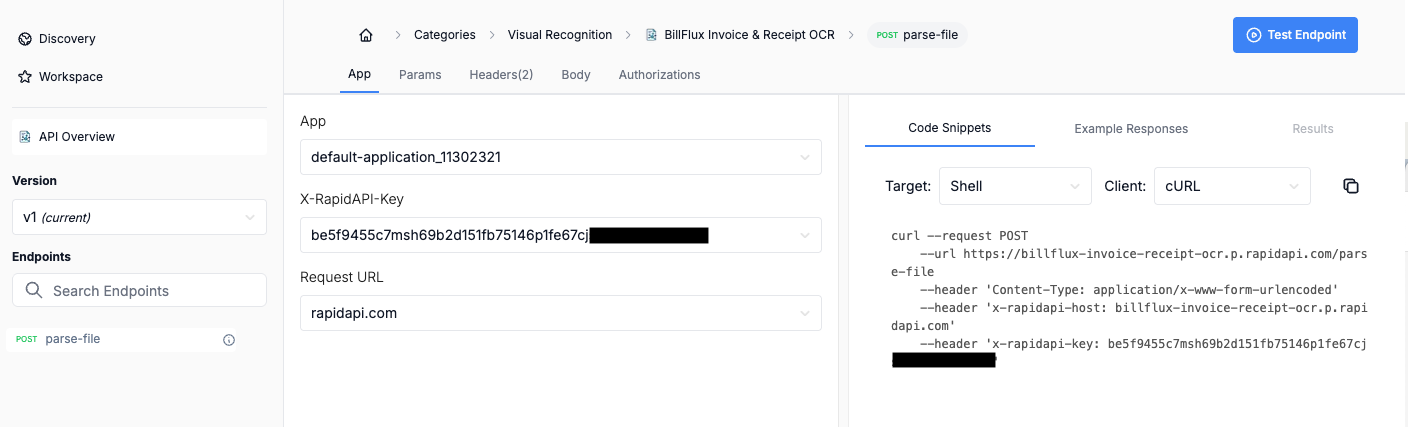Expand the Request URL dropdown
The image size is (1408, 427).
click(x=560, y=313)
